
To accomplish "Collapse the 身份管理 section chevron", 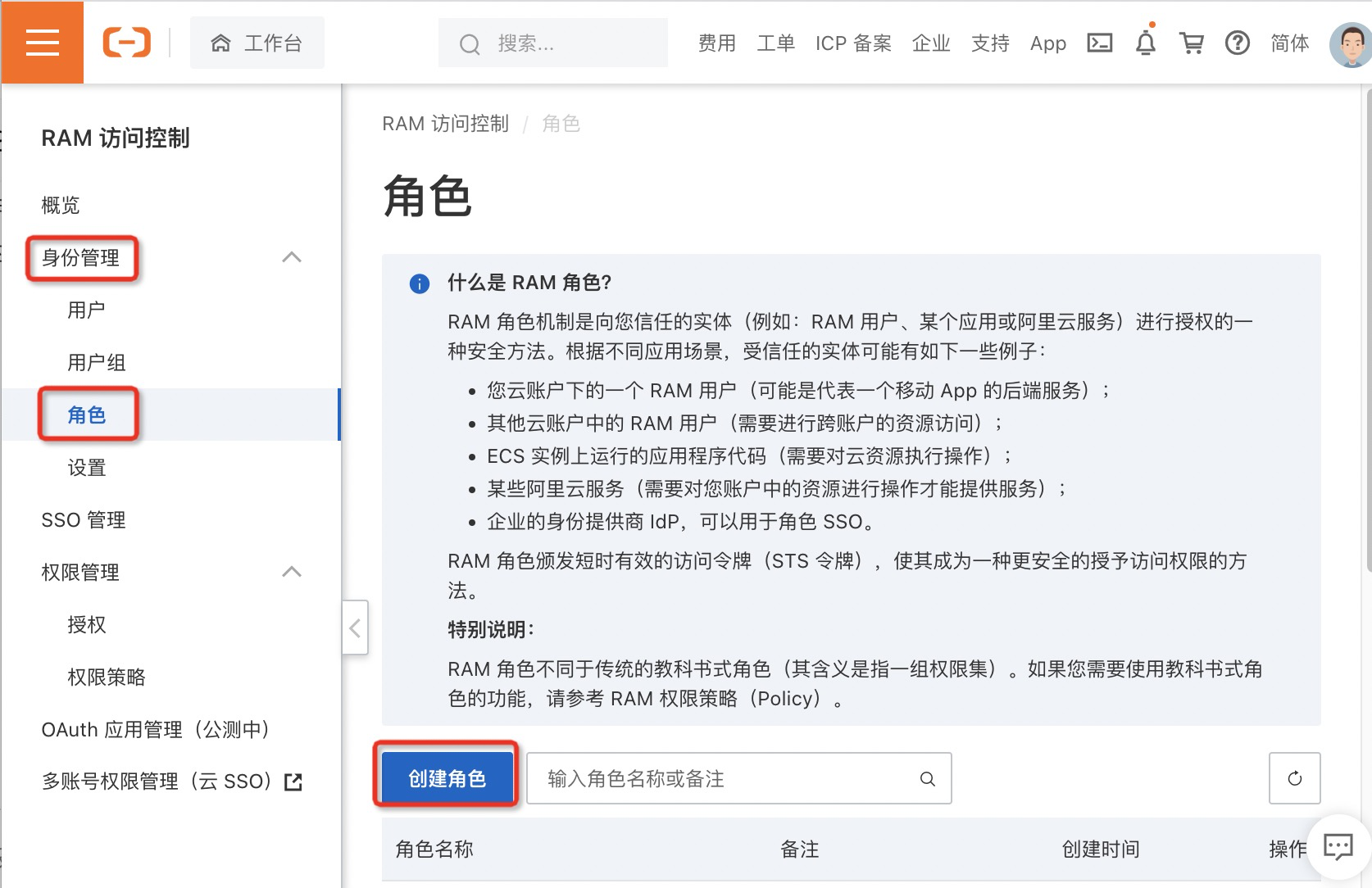I will tap(292, 257).
